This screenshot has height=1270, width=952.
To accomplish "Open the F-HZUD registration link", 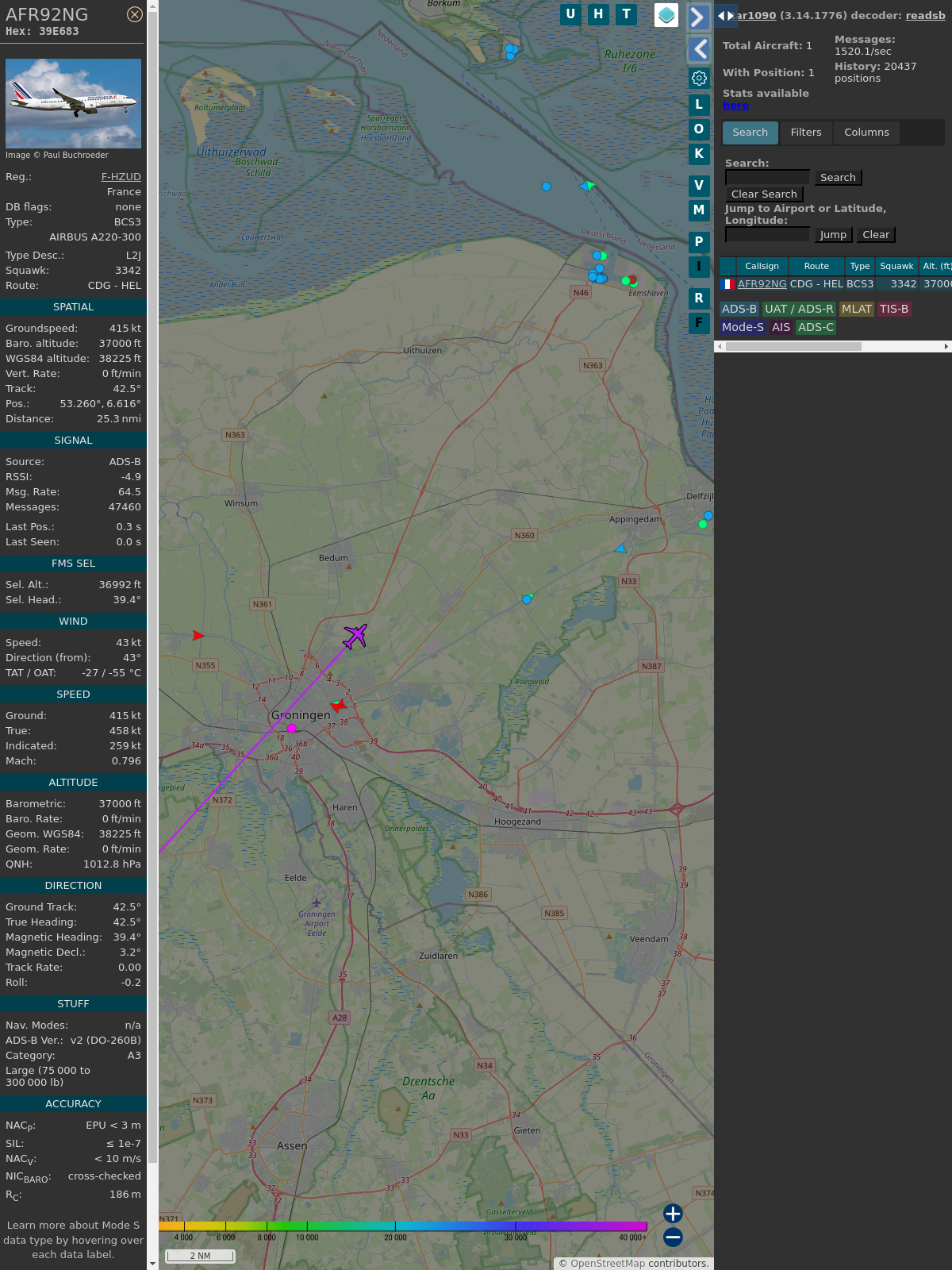I will coord(121,177).
